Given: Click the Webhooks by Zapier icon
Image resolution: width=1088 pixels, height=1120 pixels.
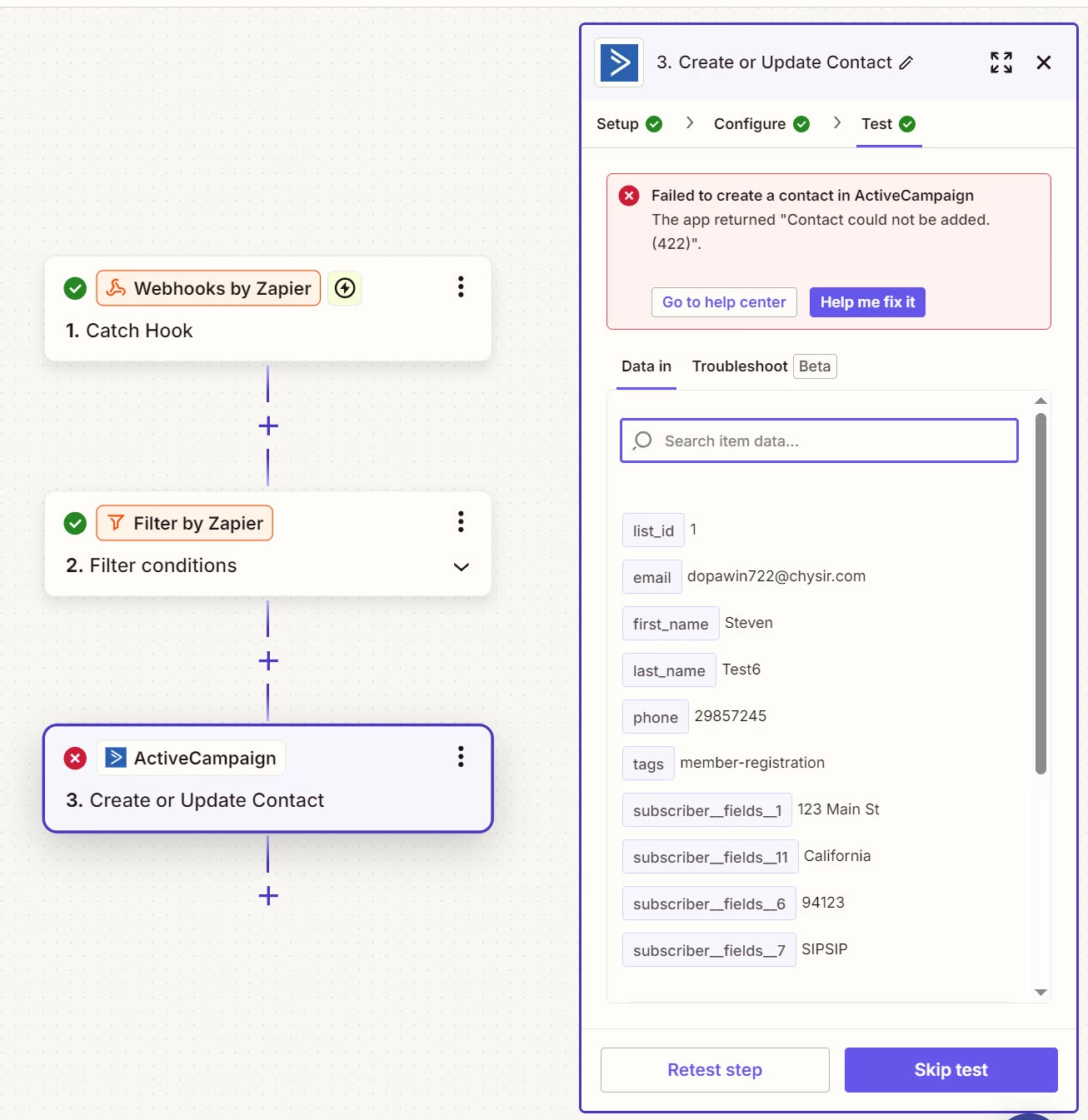Looking at the screenshot, I should pyautogui.click(x=117, y=288).
